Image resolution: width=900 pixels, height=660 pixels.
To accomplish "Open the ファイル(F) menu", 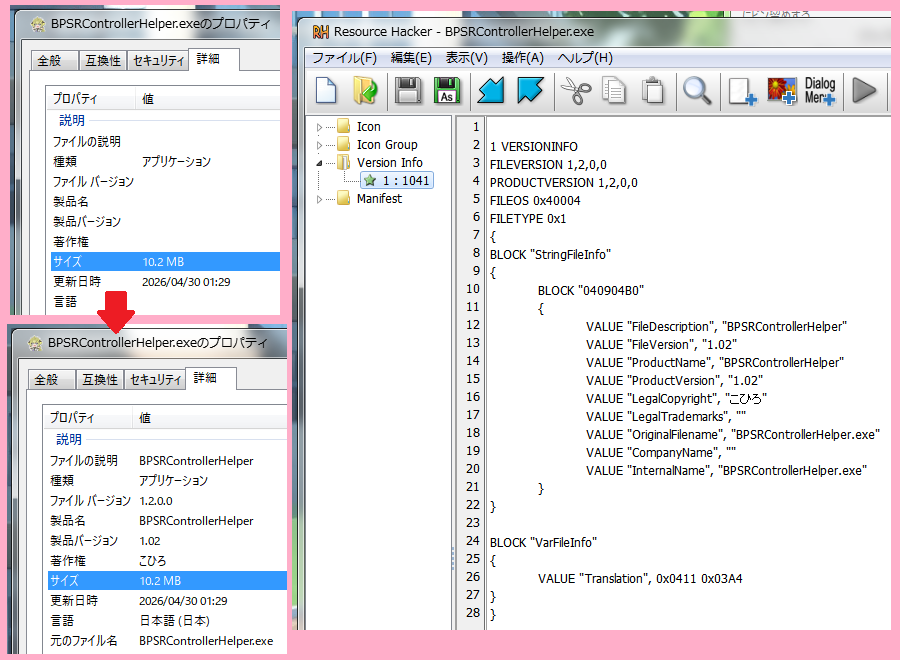I will (x=344, y=58).
